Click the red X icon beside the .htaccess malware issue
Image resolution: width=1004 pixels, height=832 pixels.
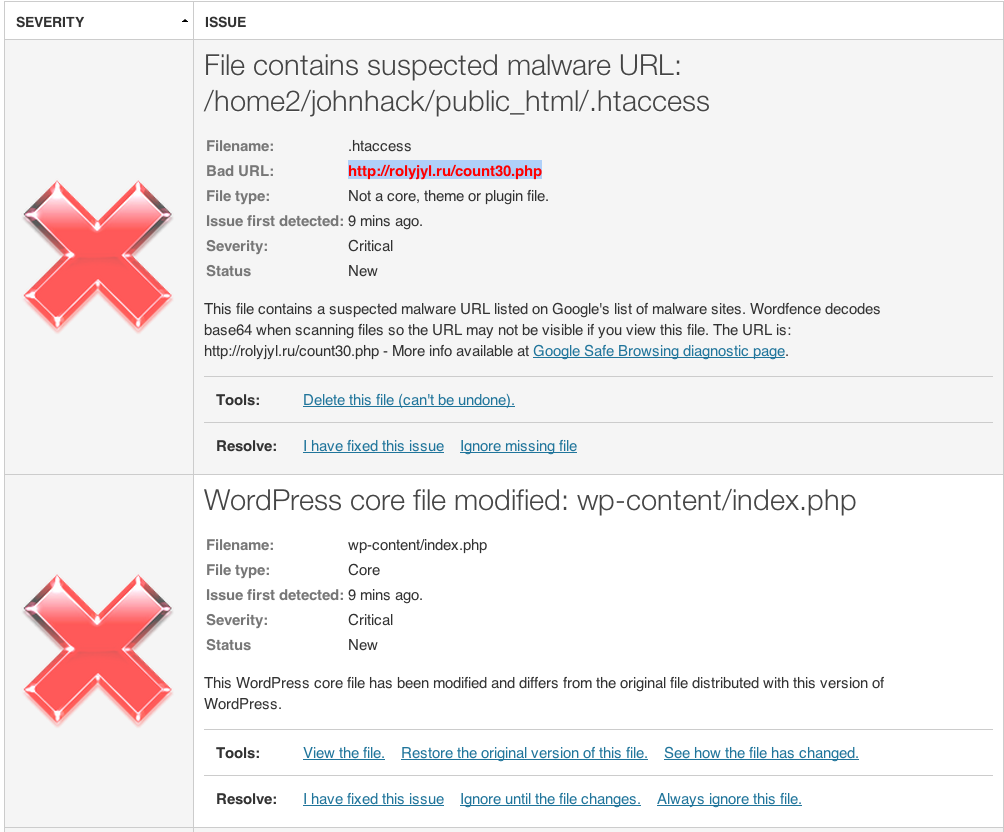pyautogui.click(x=98, y=256)
